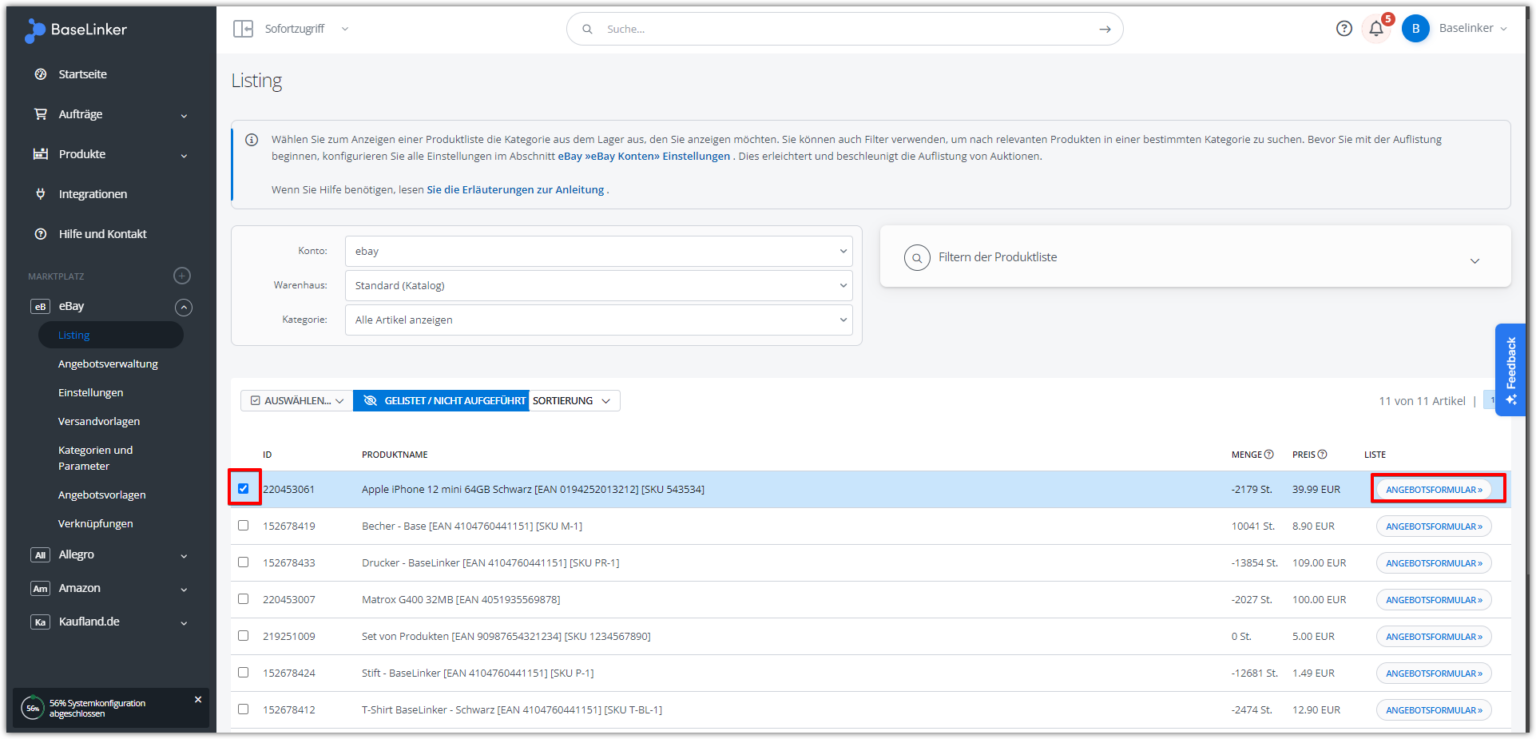Uncheck the Apple iPhone 12 mini checkbox
Viewport: 1536px width, 739px height.
[243, 489]
